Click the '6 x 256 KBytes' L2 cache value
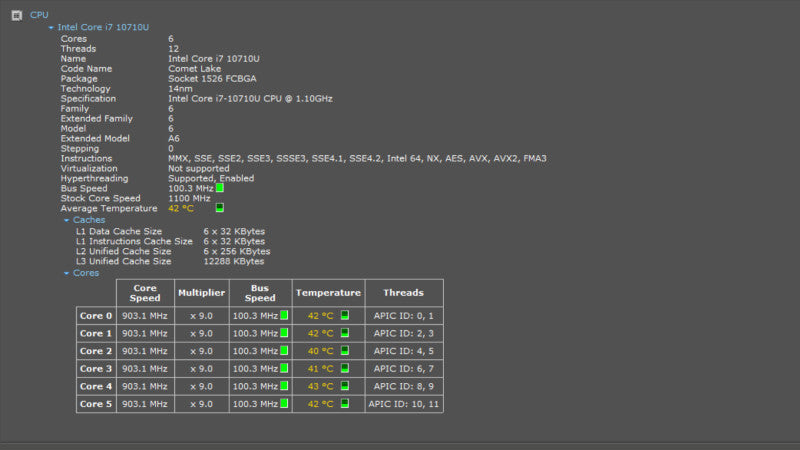 click(x=237, y=251)
